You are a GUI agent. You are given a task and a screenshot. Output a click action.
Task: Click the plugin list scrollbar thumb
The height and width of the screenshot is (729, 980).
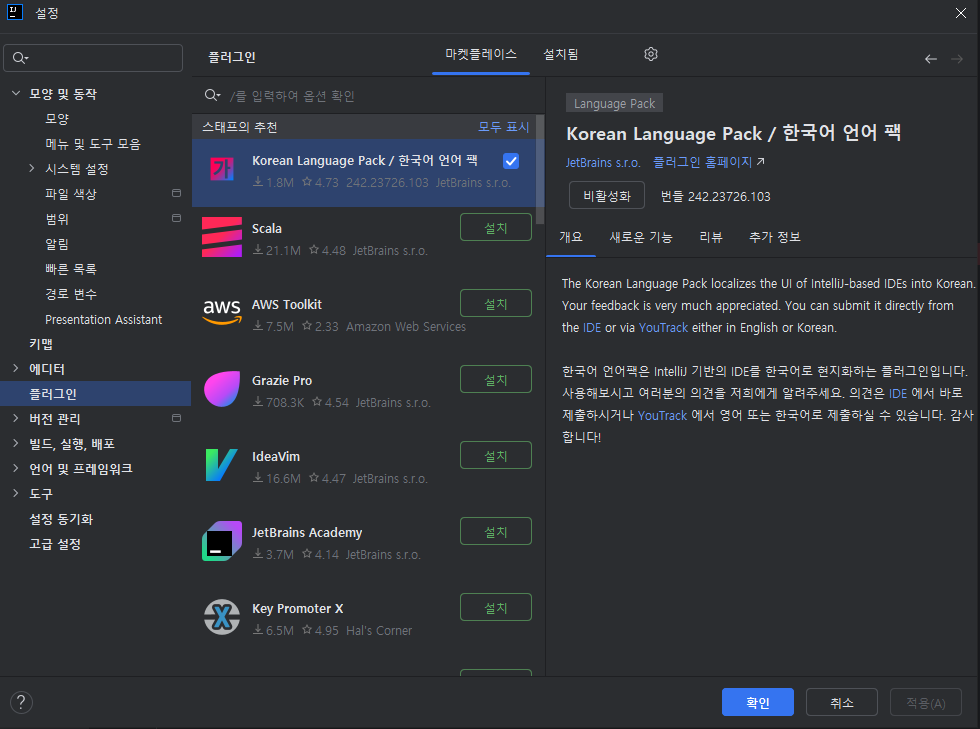[541, 169]
